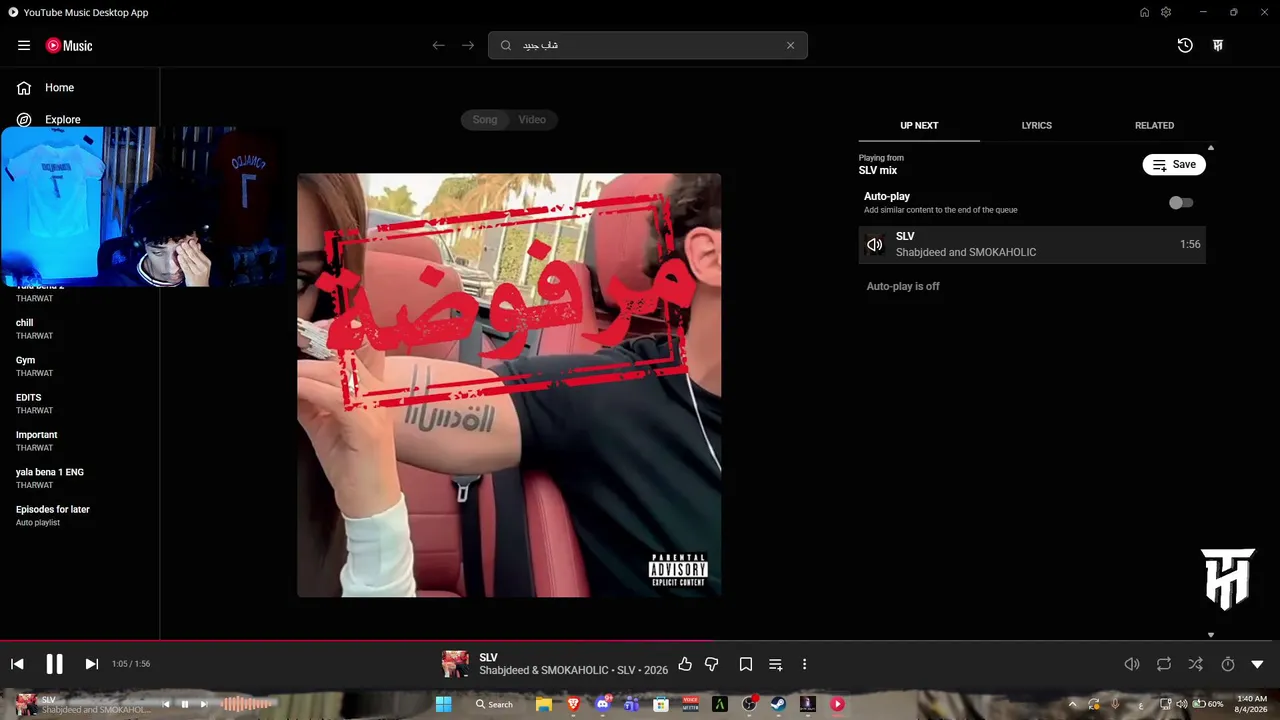The width and height of the screenshot is (1280, 720).
Task: Switch to the RELATED tab
Action: click(1154, 126)
